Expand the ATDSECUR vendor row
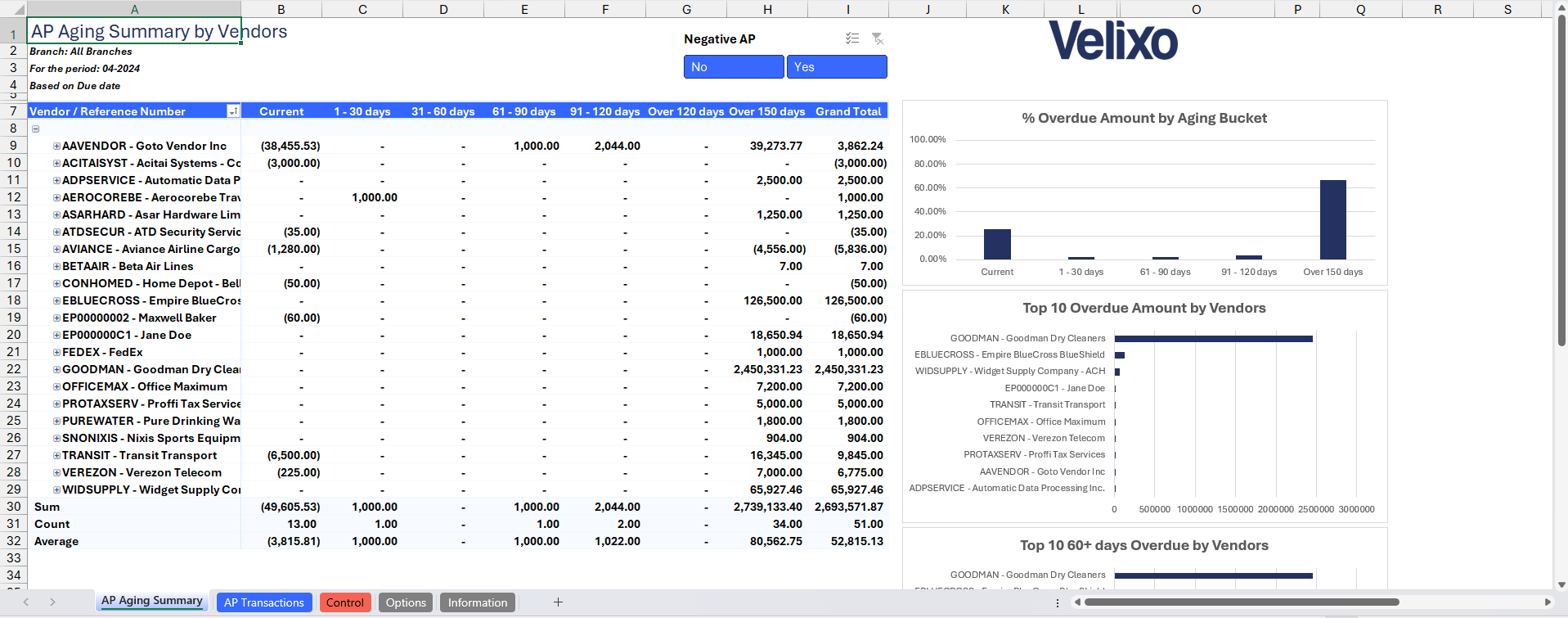This screenshot has width=1568, height=618. 56,232
